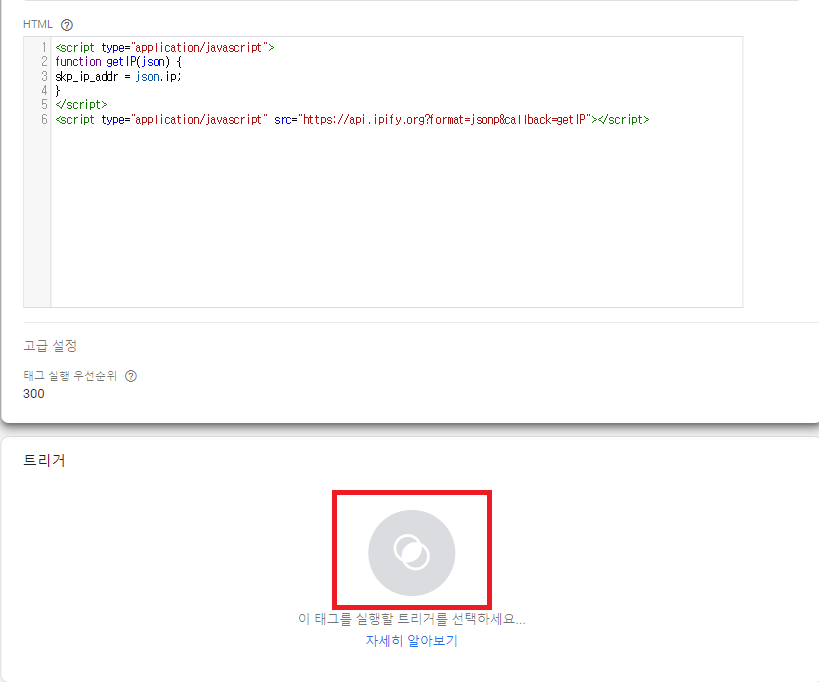Click the '이 태그를 실행할 트리거를 선택하세요' text
The image size is (819, 682).
412,619
